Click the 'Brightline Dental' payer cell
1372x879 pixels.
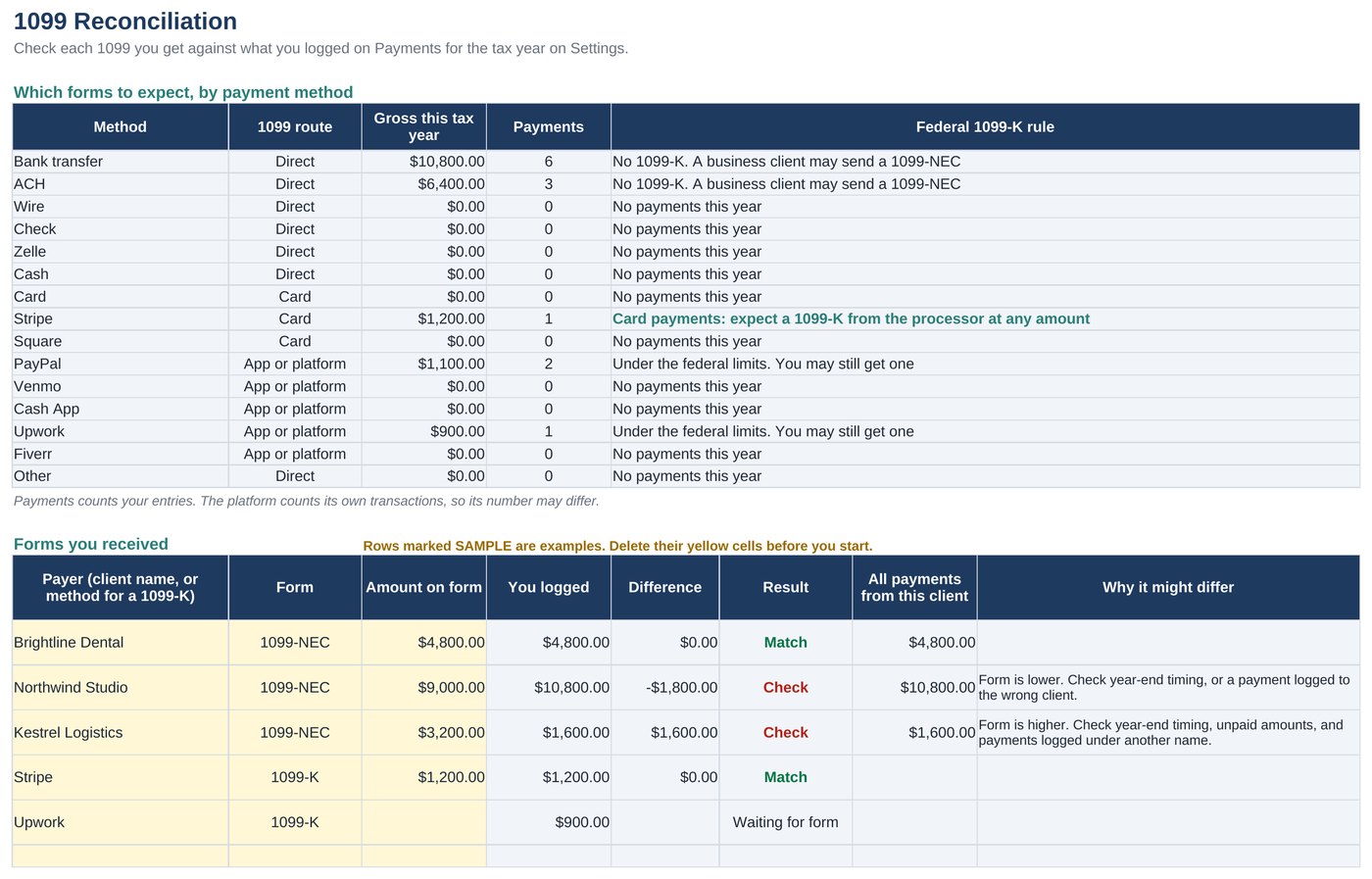coord(121,643)
